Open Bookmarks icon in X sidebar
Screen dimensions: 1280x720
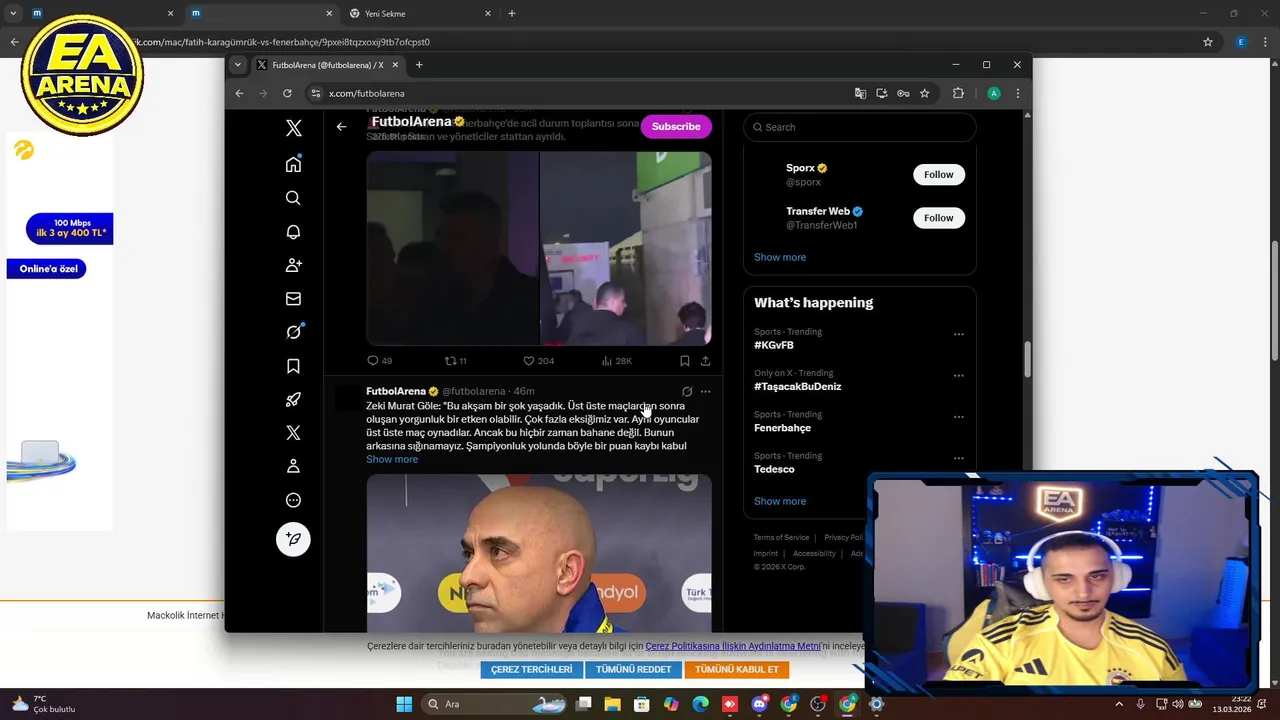pos(293,366)
